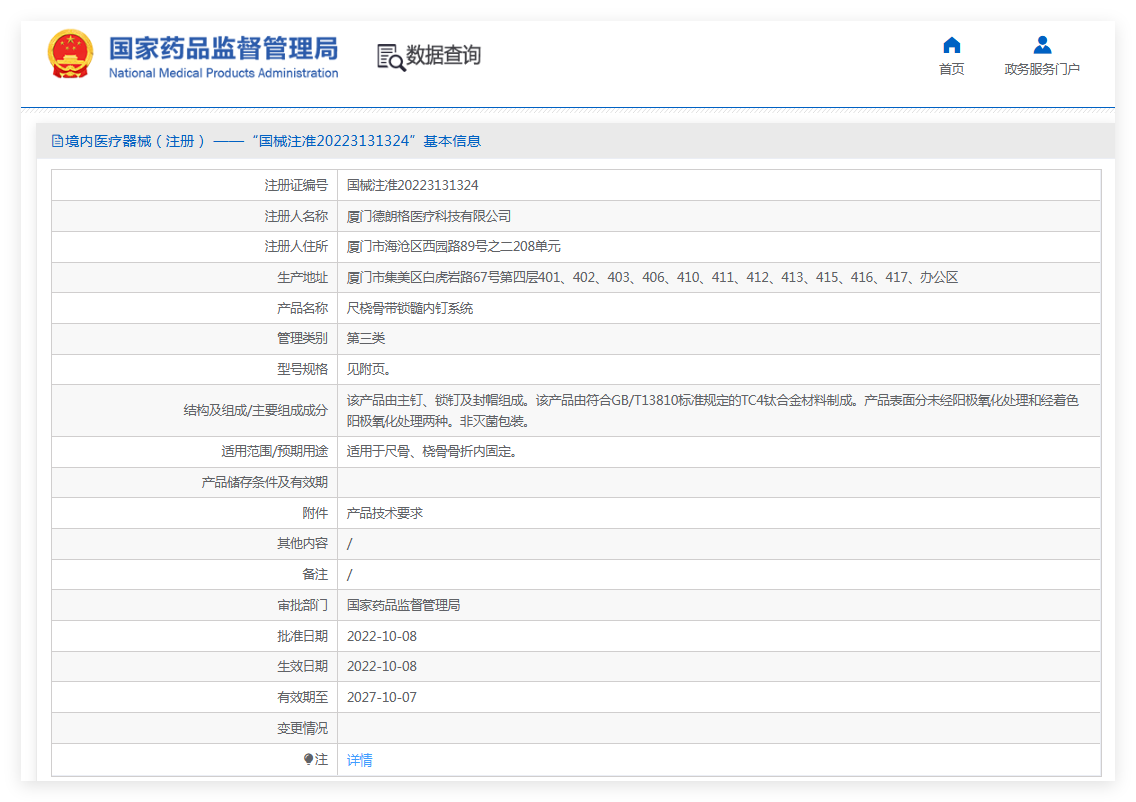Click the 批准日期 label

pos(302,636)
